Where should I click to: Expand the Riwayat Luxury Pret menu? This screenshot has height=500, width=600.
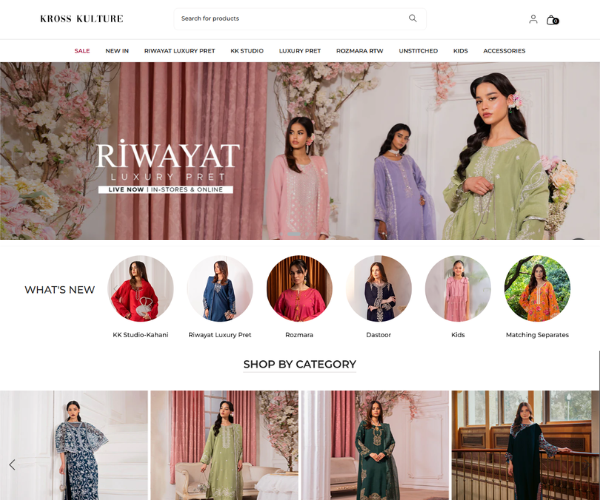(x=181, y=51)
